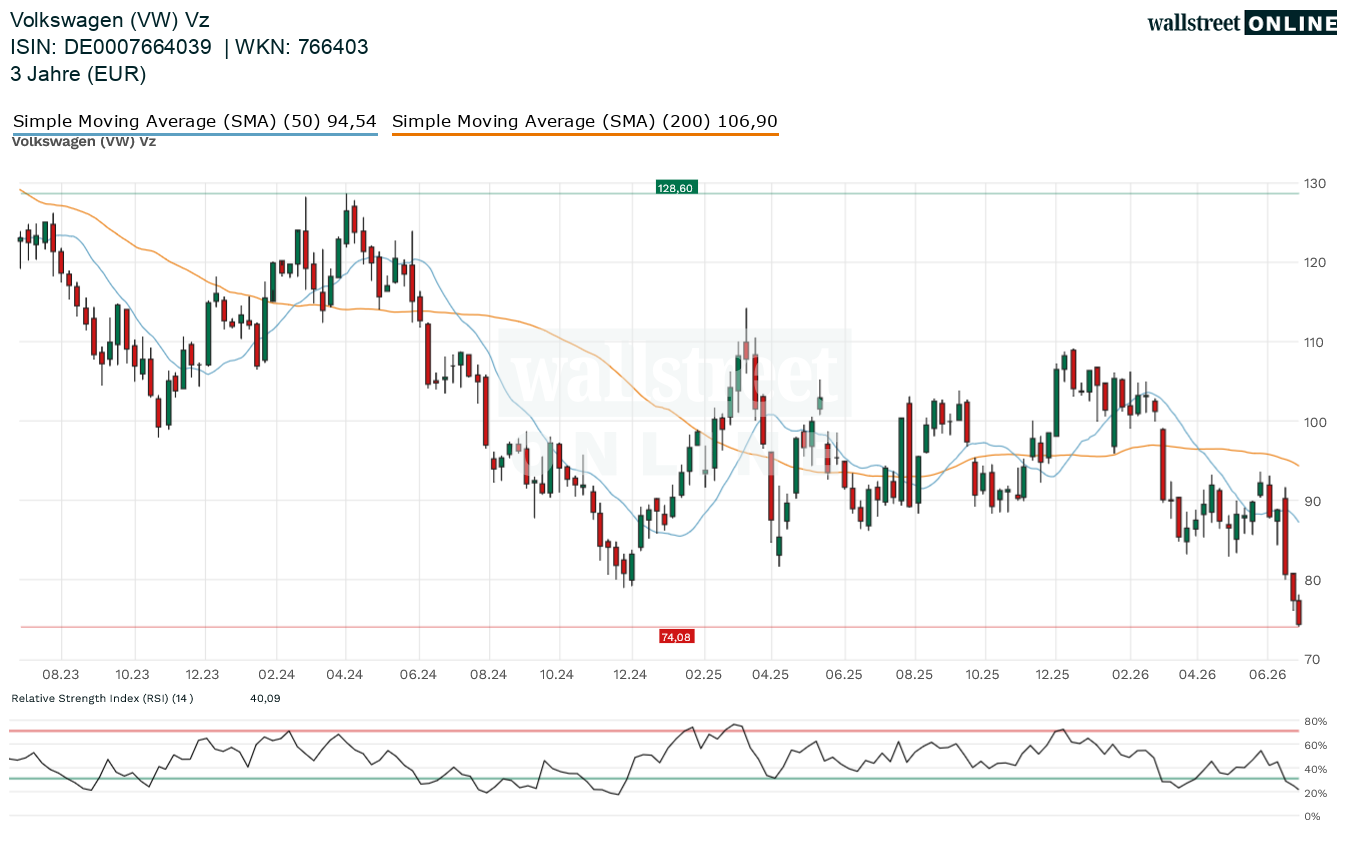Click the 04.24 date axis label
This screenshot has height=843, width=1349.
pos(344,674)
